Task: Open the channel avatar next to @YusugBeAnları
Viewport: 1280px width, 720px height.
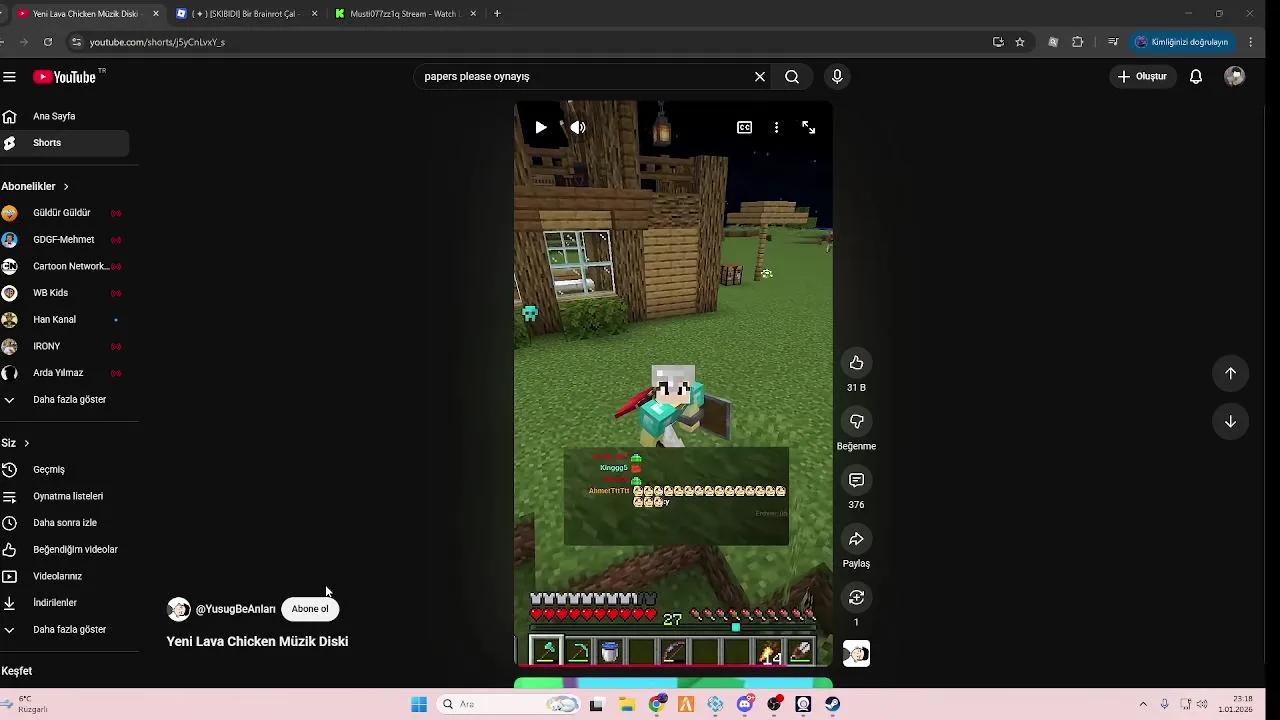Action: tap(178, 609)
